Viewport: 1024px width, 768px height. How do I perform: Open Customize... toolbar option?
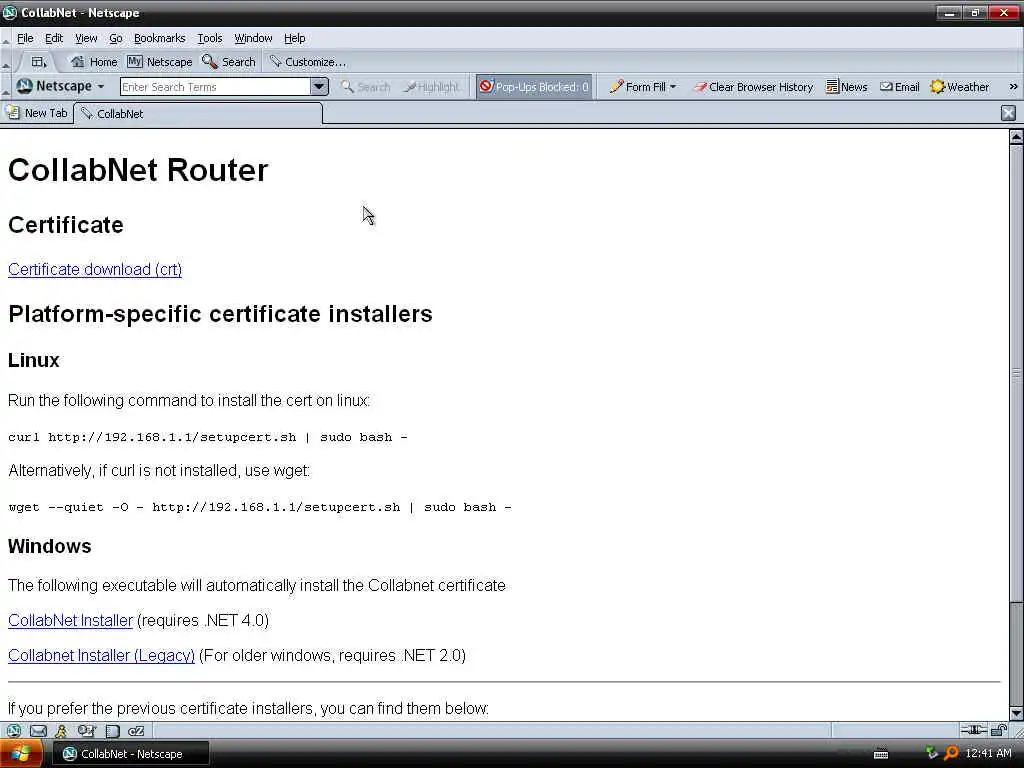pos(308,62)
